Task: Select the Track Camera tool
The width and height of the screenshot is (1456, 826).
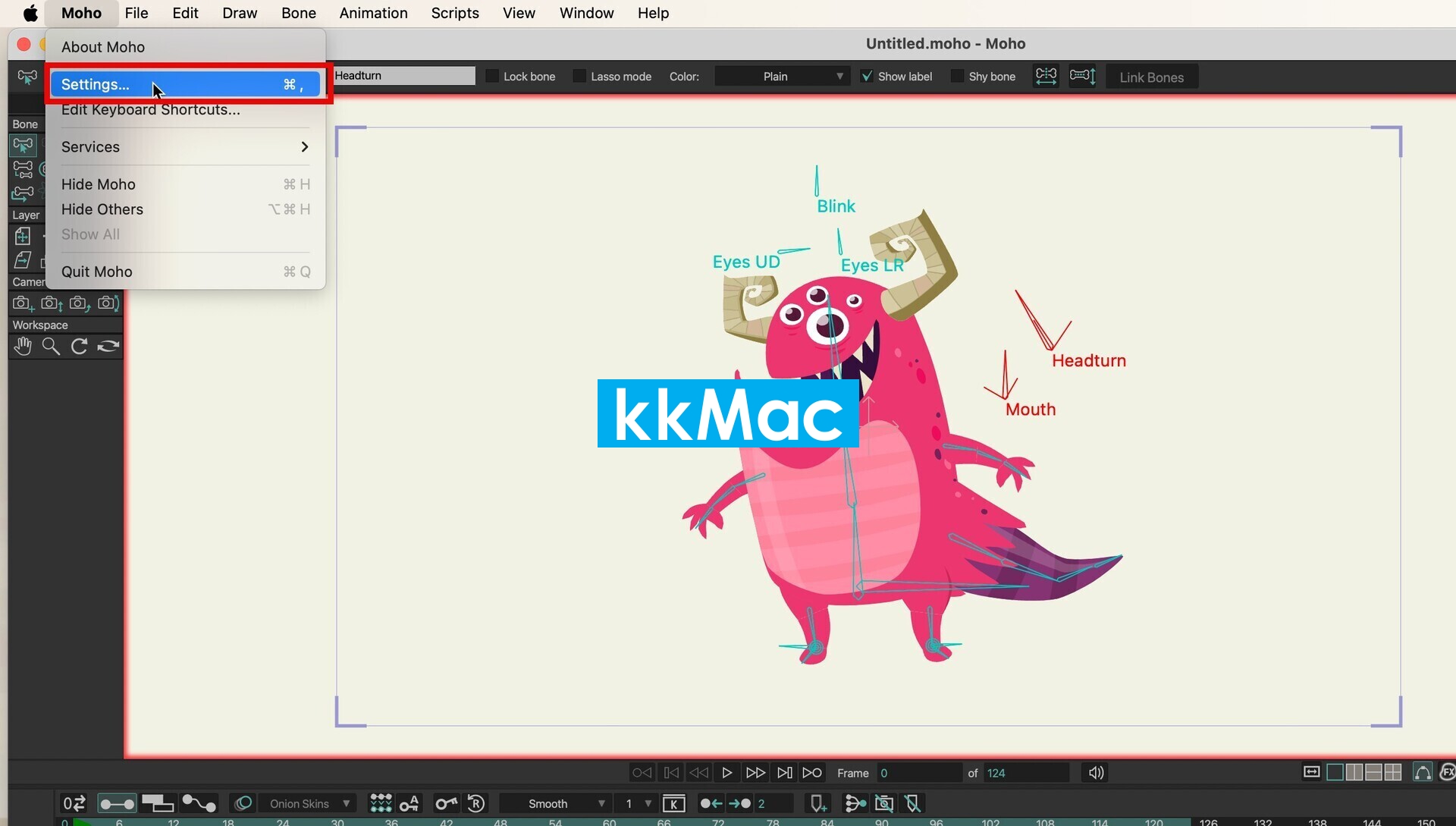Action: (23, 303)
